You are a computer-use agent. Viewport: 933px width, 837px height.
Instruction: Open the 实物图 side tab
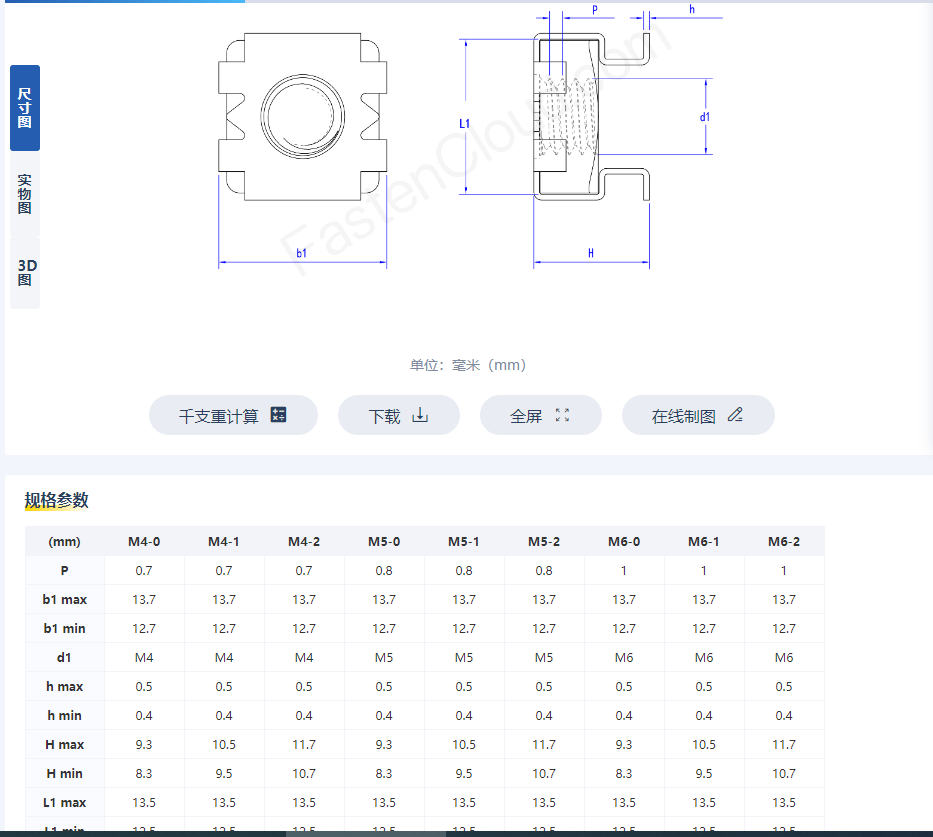pos(25,194)
